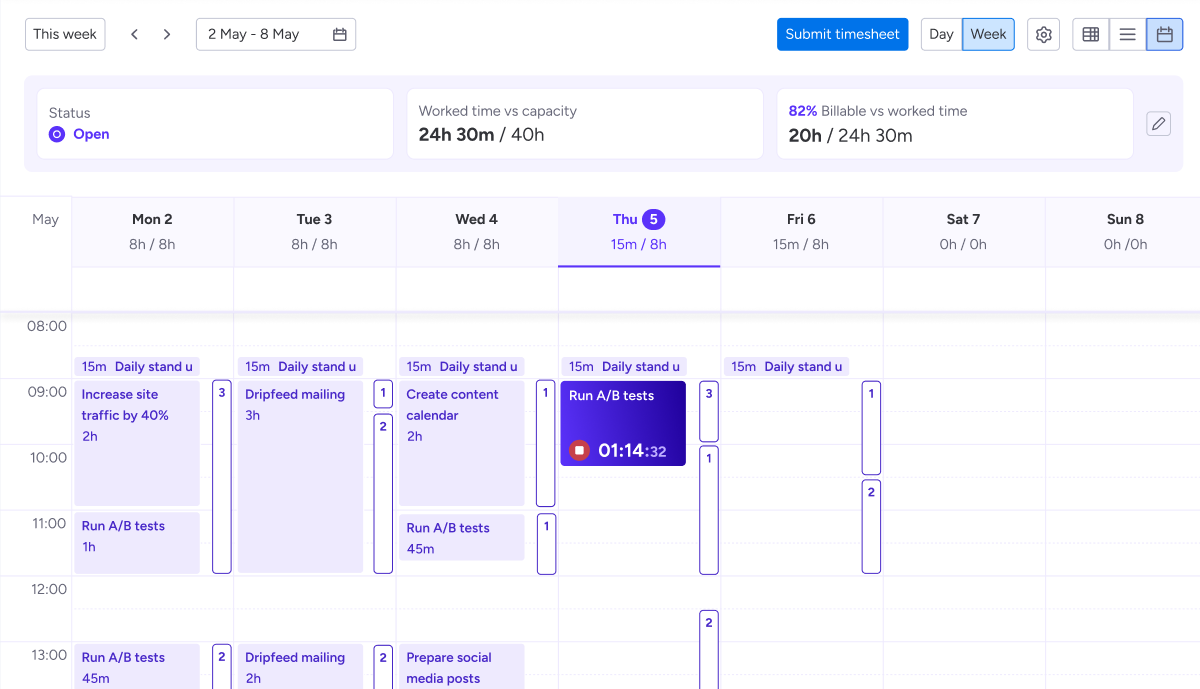The width and height of the screenshot is (1200, 689).
Task: Click the pencil edit icon beside billable stats
Action: tap(1158, 123)
